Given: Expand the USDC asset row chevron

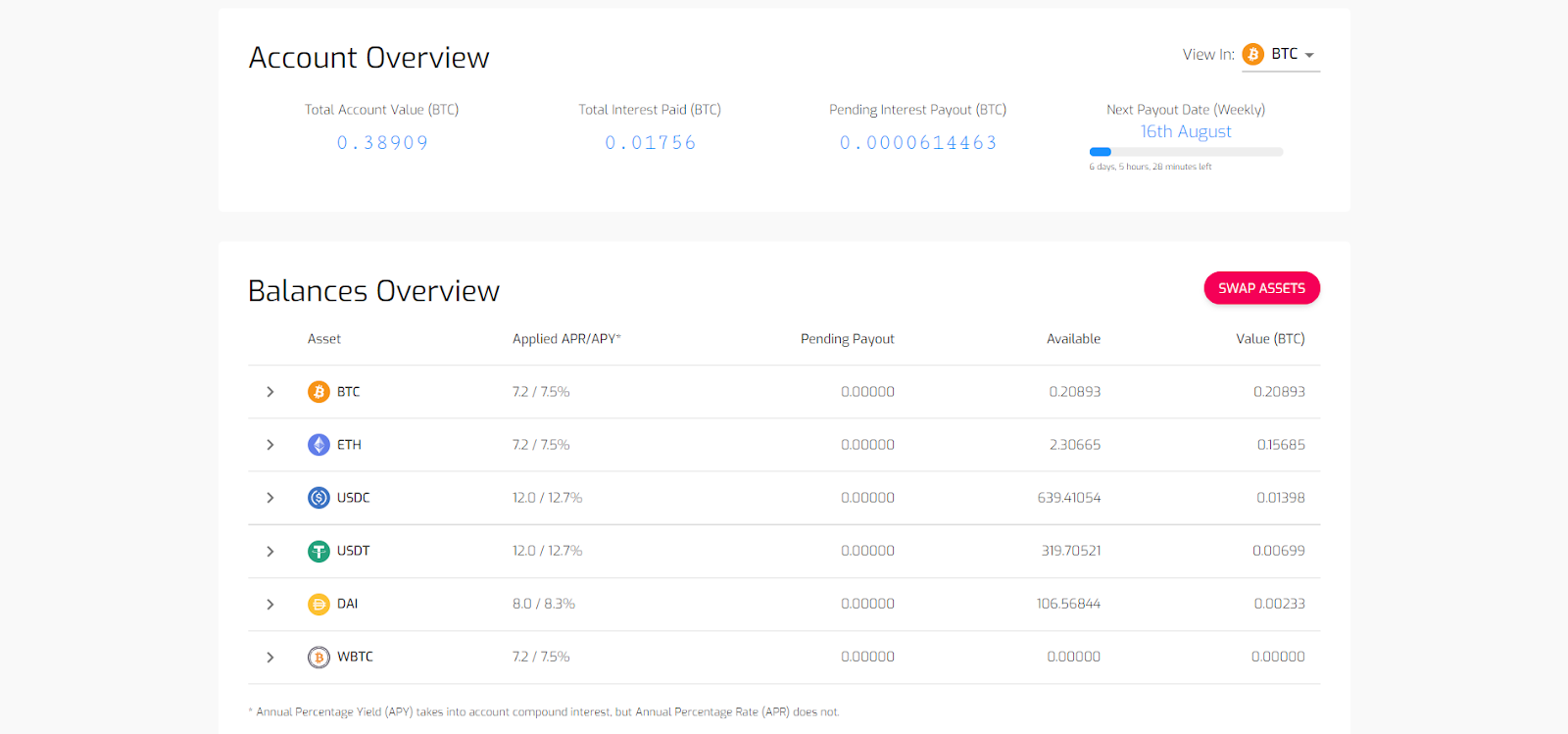Looking at the screenshot, I should coord(270,498).
